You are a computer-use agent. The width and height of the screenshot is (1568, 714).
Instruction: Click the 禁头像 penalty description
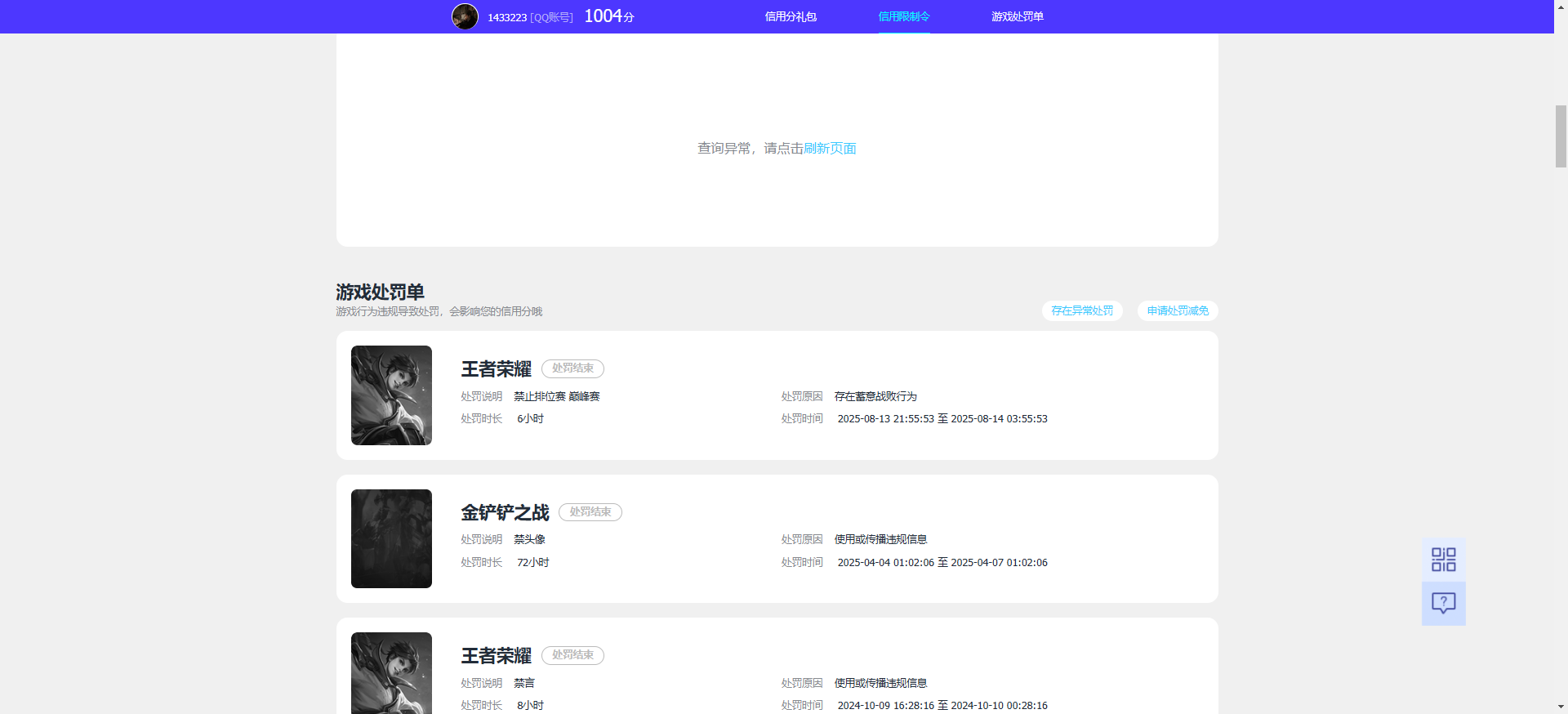point(529,540)
